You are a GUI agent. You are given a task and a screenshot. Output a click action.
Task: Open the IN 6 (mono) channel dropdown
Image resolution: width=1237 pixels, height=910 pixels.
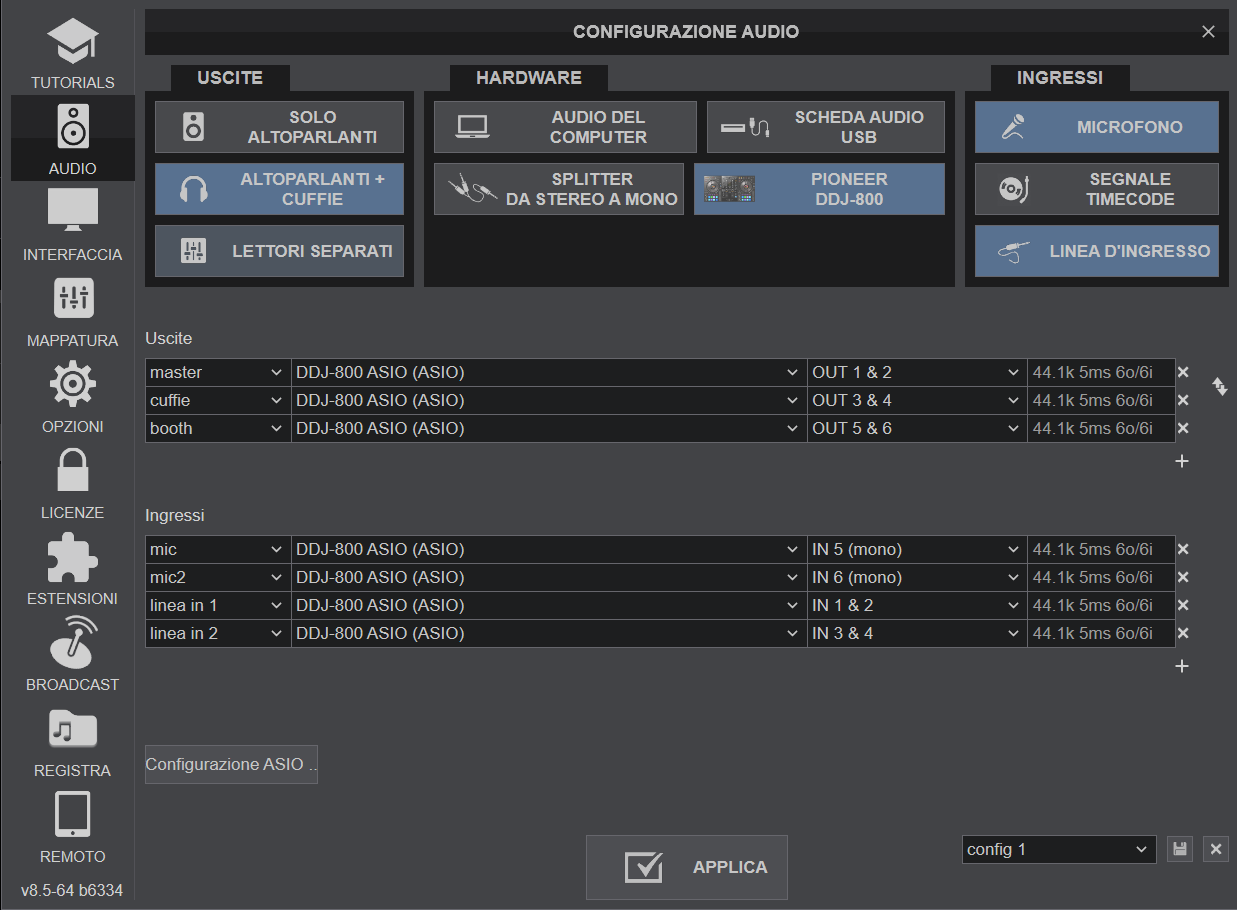917,577
